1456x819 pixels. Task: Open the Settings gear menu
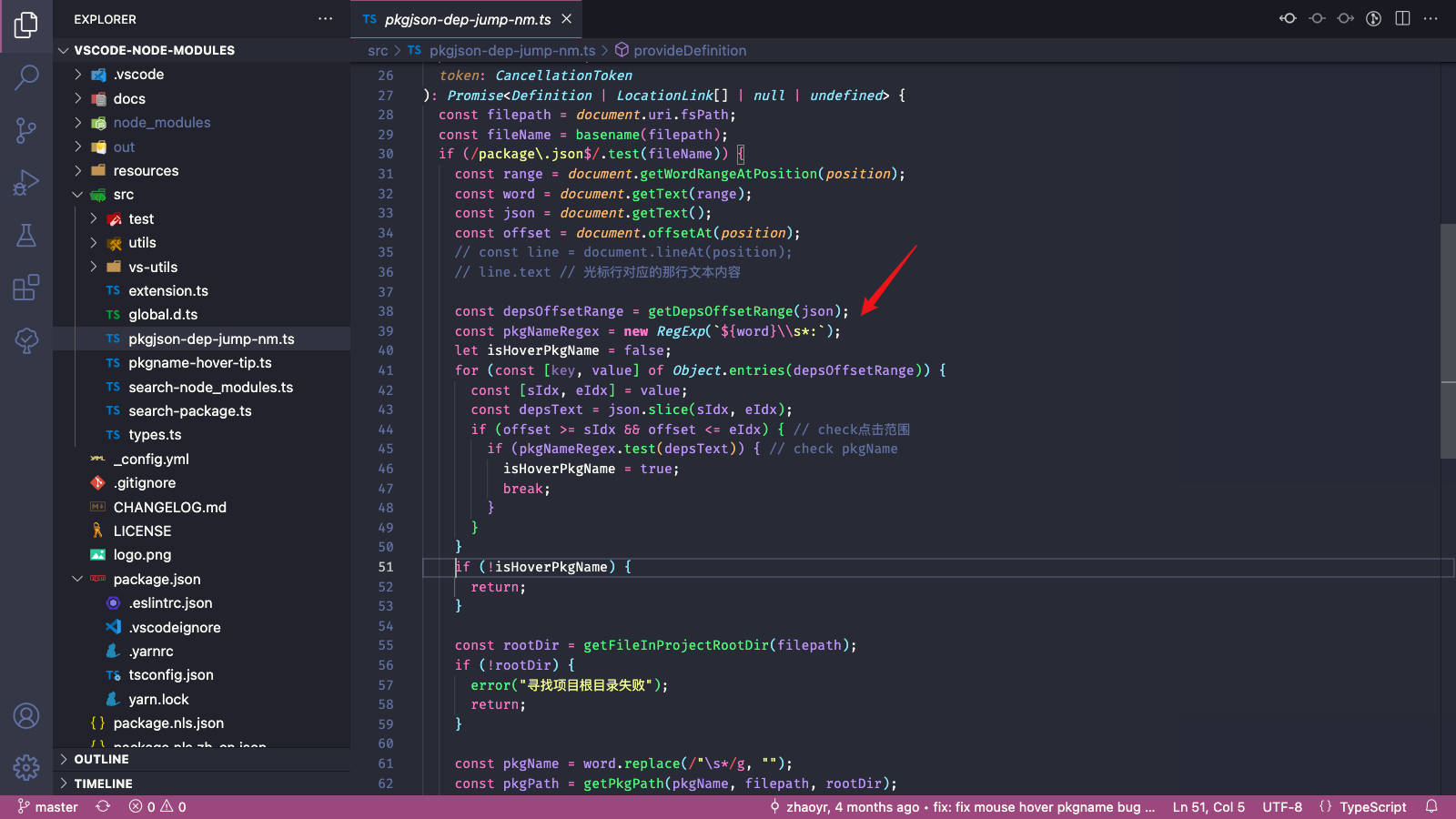(26, 768)
